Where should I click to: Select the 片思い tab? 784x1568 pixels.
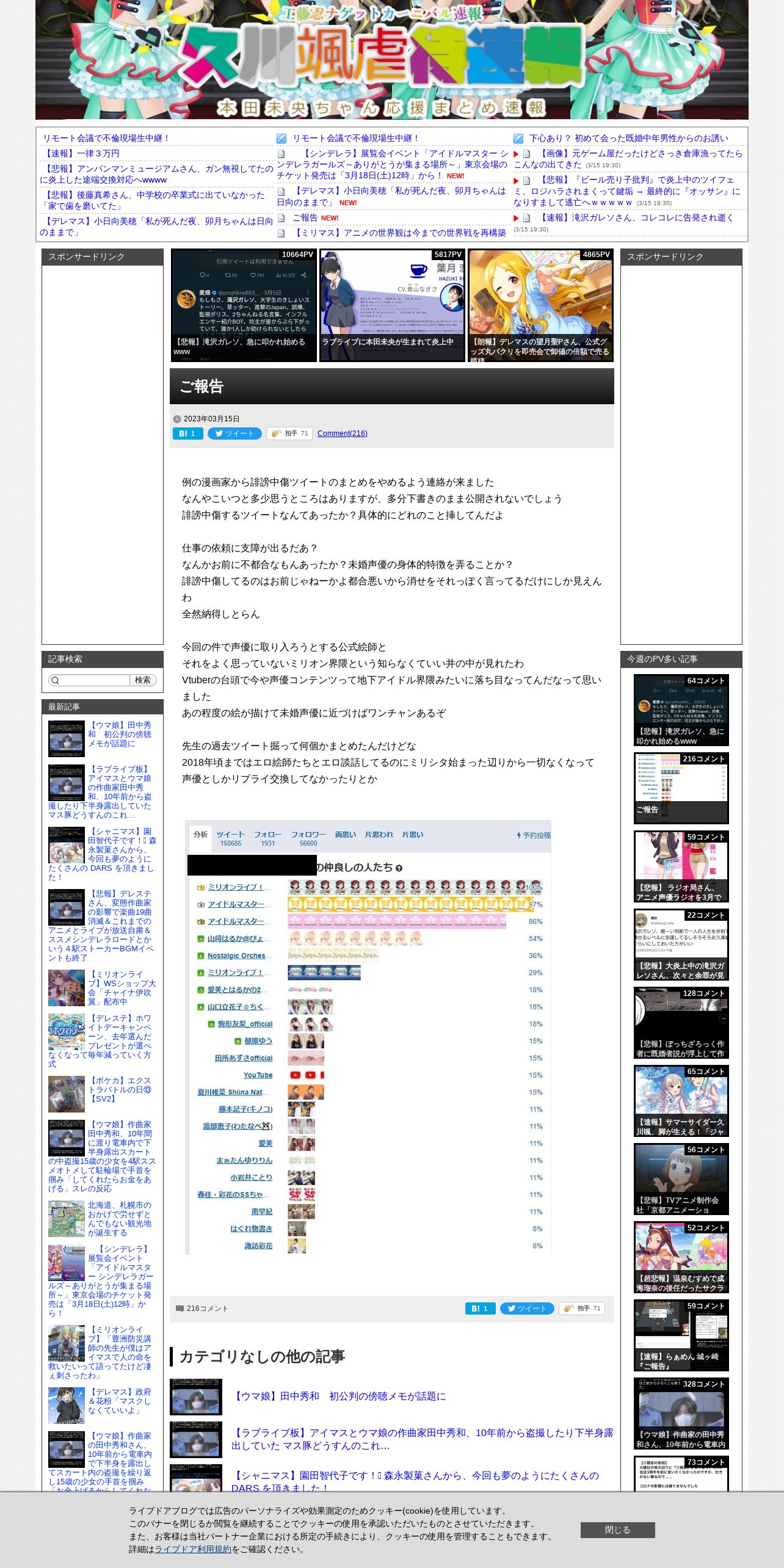(x=413, y=834)
